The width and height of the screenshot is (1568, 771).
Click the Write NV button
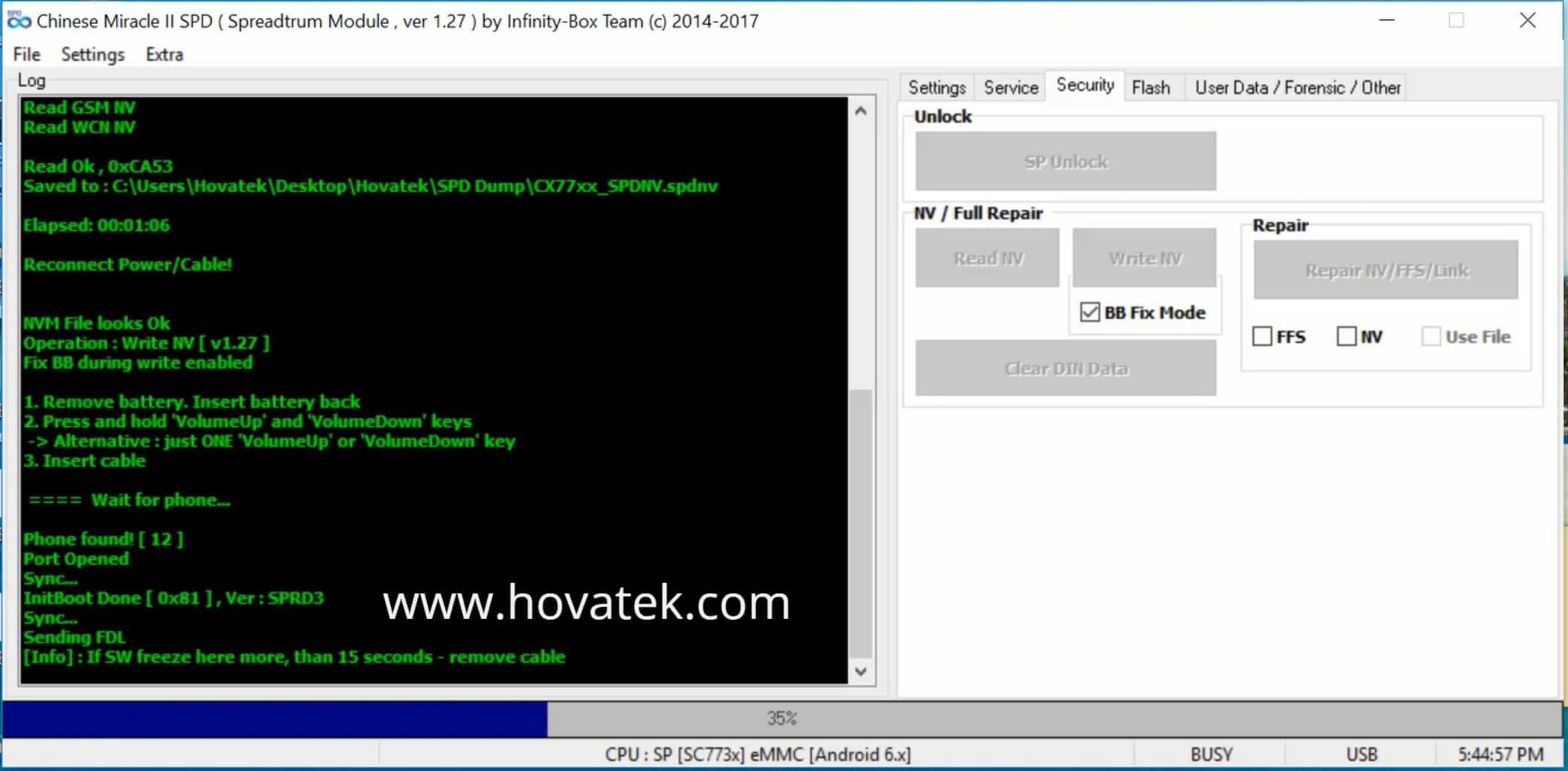[1144, 259]
